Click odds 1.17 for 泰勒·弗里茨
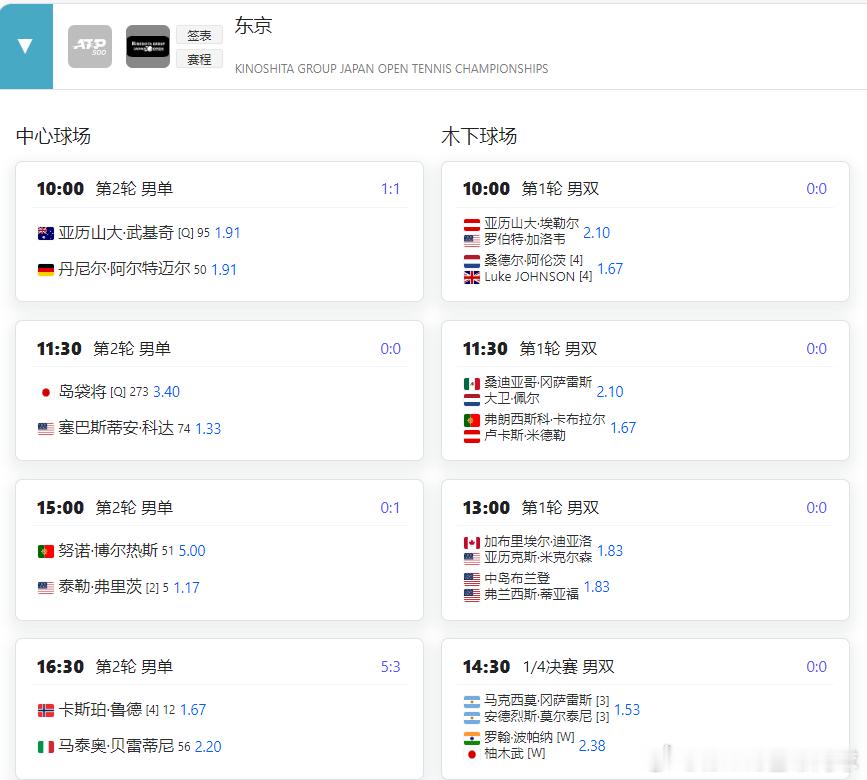 point(186,588)
